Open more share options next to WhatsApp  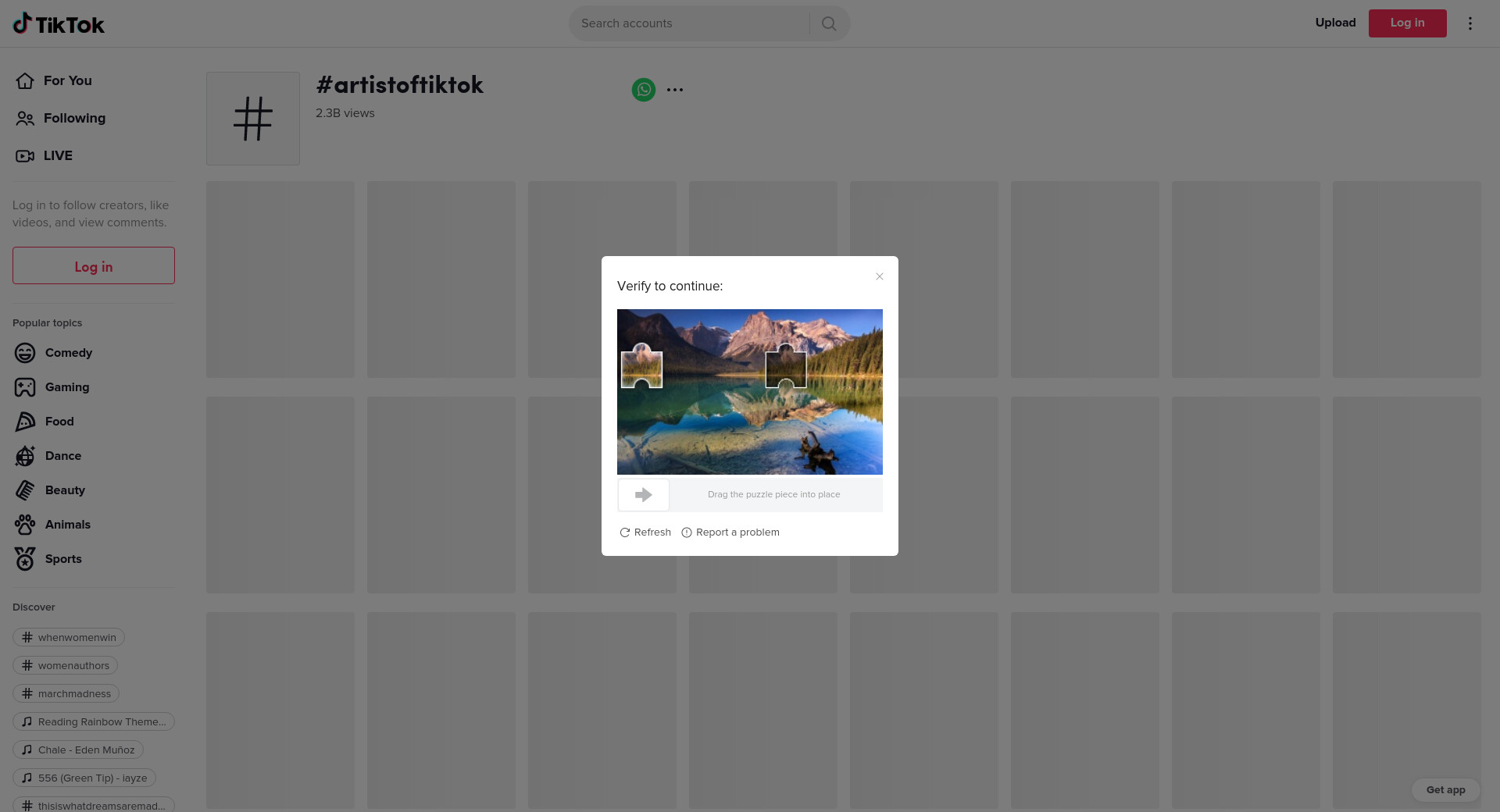pyautogui.click(x=675, y=90)
